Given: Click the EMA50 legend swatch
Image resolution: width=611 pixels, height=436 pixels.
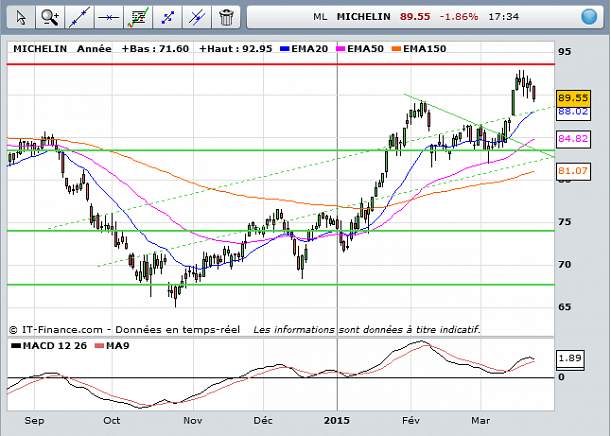Looking at the screenshot, I should (341, 49).
